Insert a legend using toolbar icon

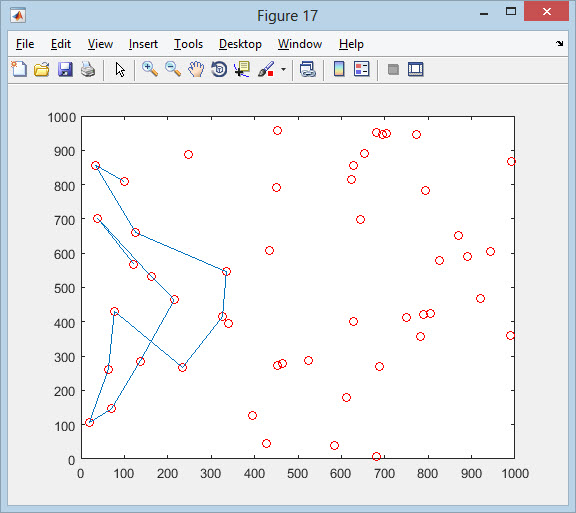click(361, 69)
